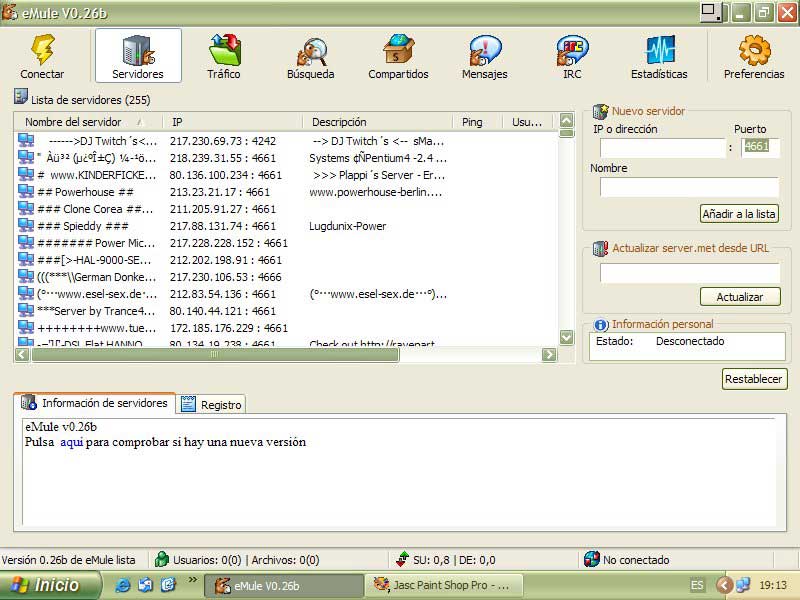
Task: Select the esel-sex.de server name
Action: pyautogui.click(x=97, y=294)
